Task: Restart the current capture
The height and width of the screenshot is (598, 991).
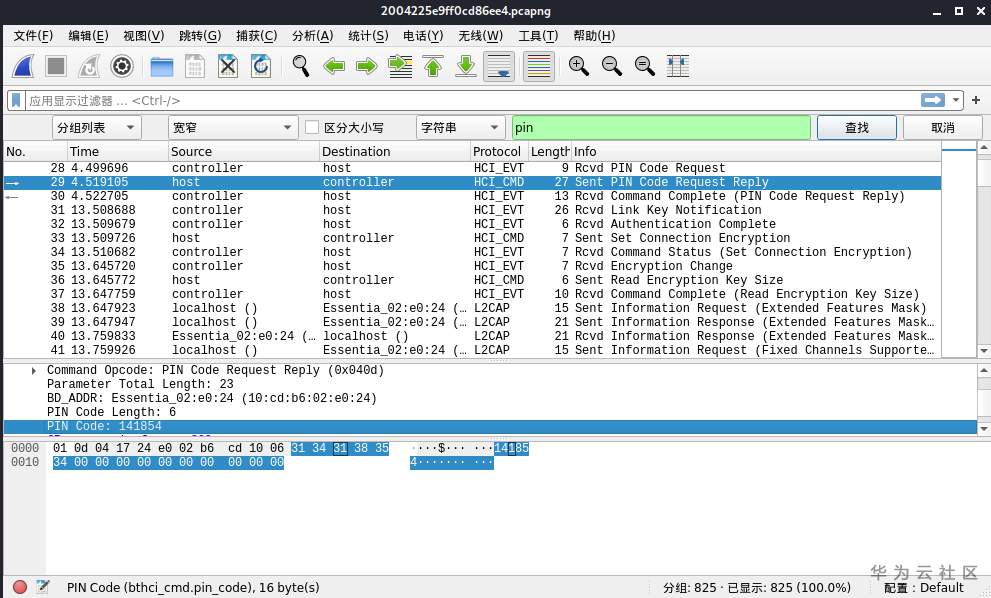Action: click(x=89, y=66)
